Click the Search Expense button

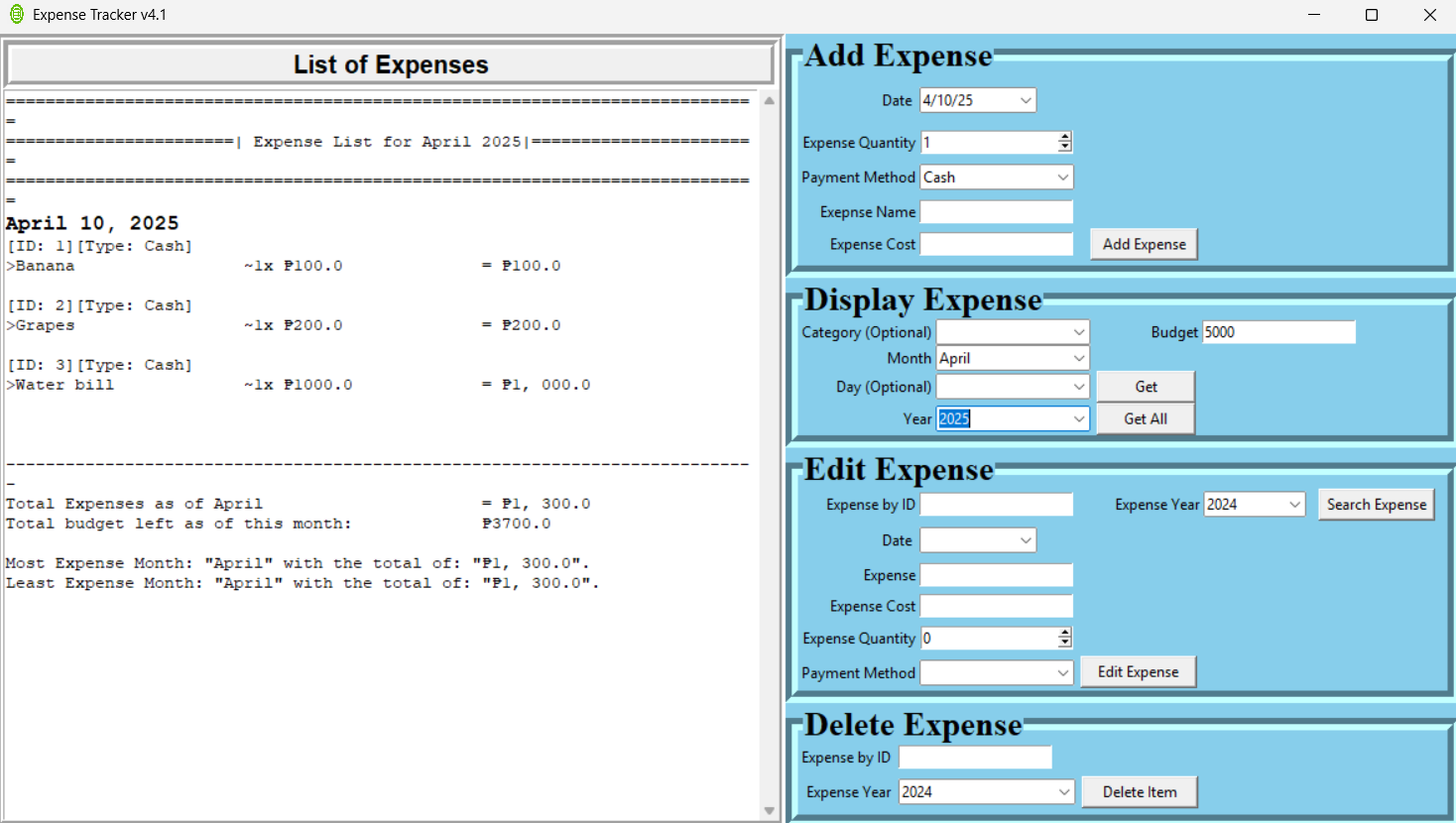pyautogui.click(x=1377, y=505)
